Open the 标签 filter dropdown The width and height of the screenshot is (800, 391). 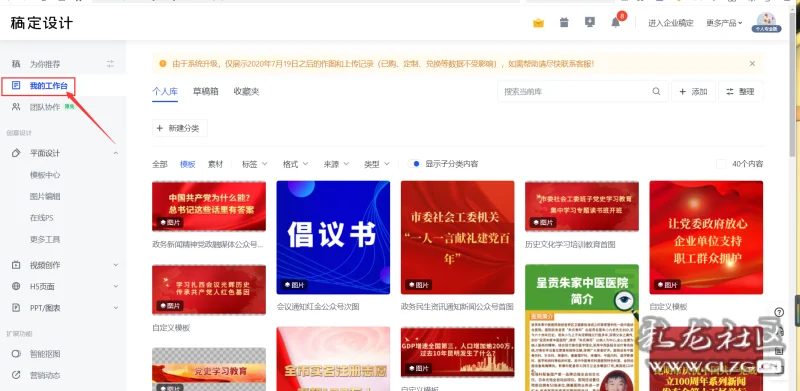pos(254,164)
